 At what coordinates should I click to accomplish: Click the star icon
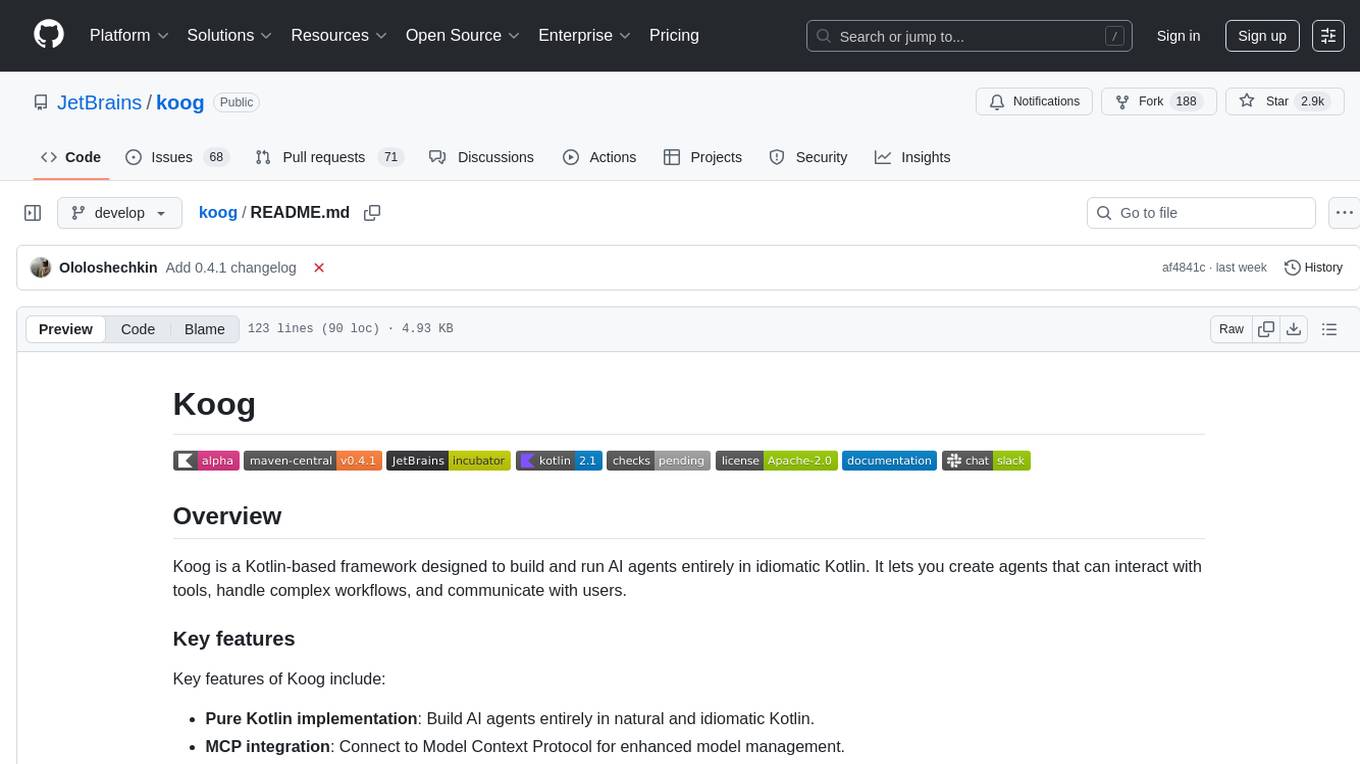1246,102
